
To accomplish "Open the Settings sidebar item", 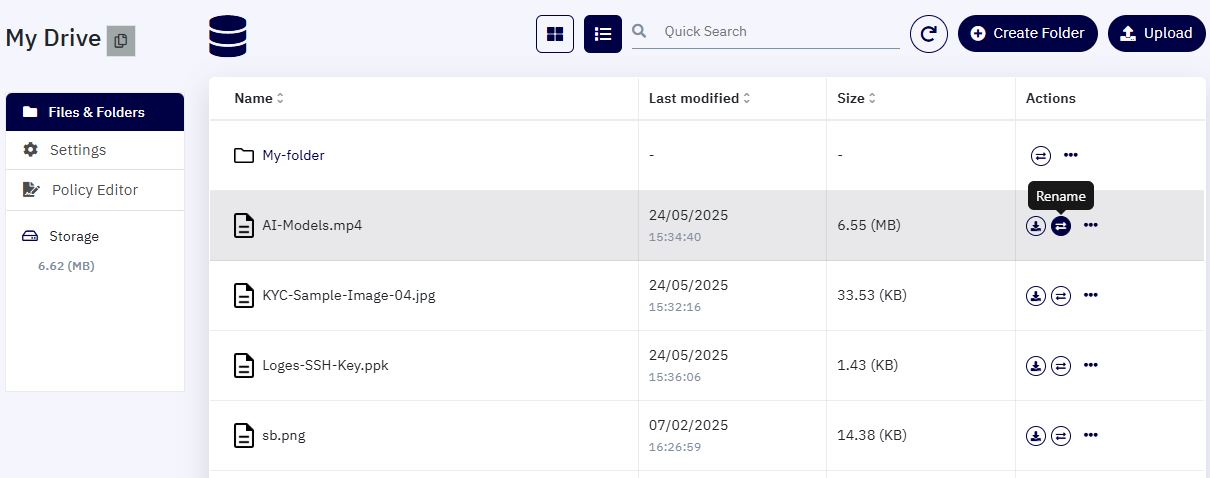I will [95, 150].
